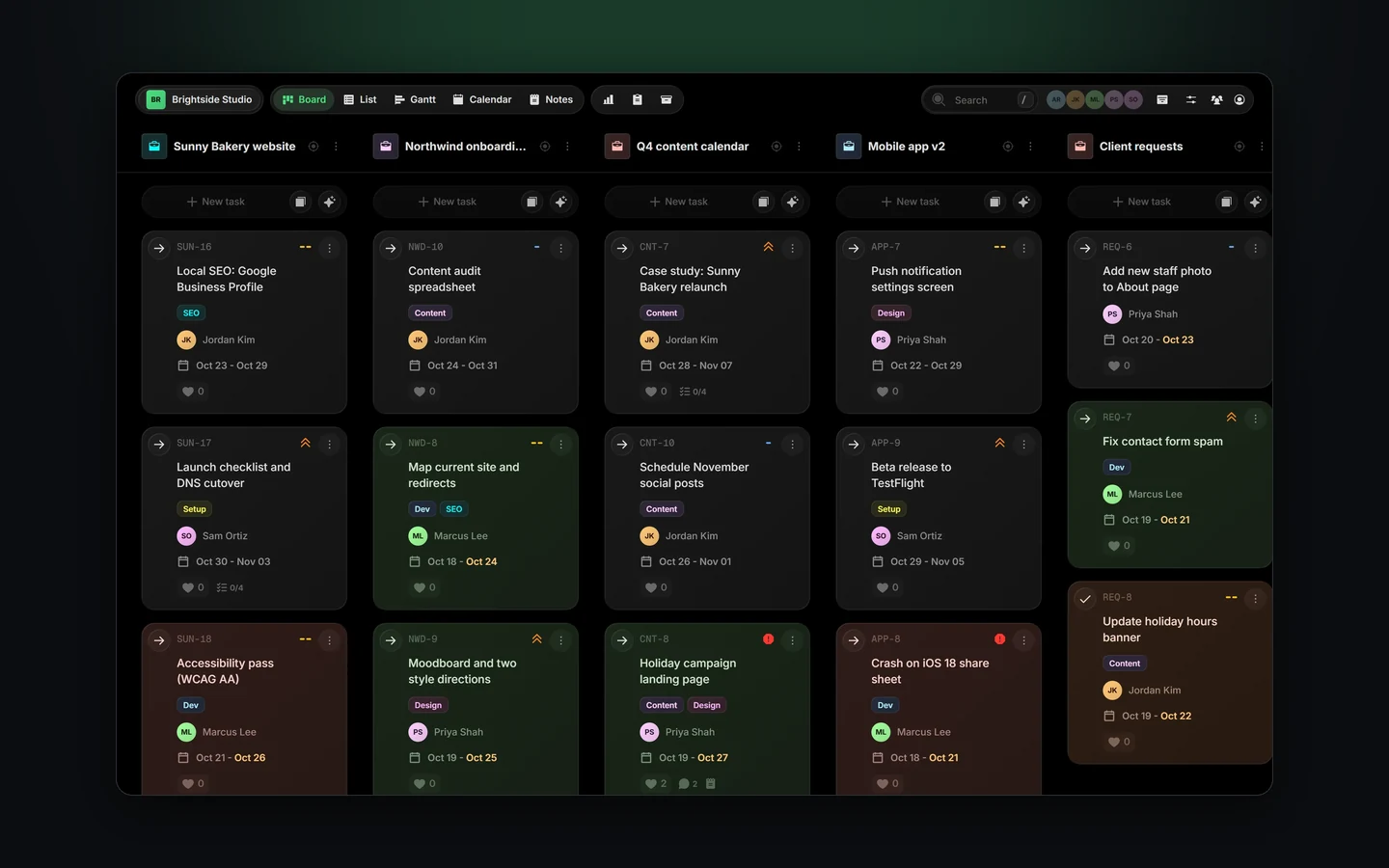Click the AI sparkle icon in Q4 content column
This screenshot has height=868, width=1389.
click(793, 202)
